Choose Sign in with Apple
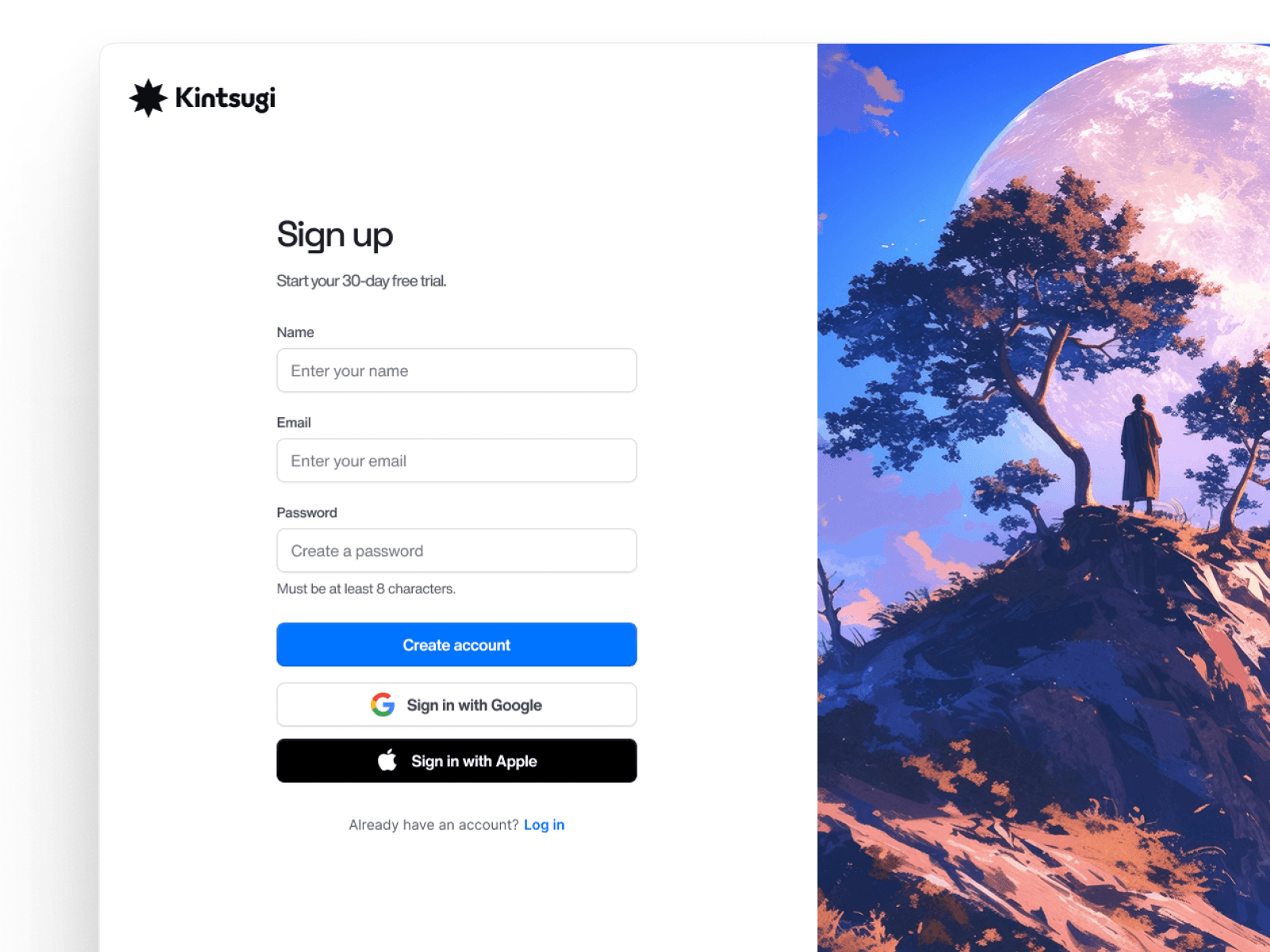Image resolution: width=1270 pixels, height=952 pixels. pyautogui.click(x=456, y=760)
